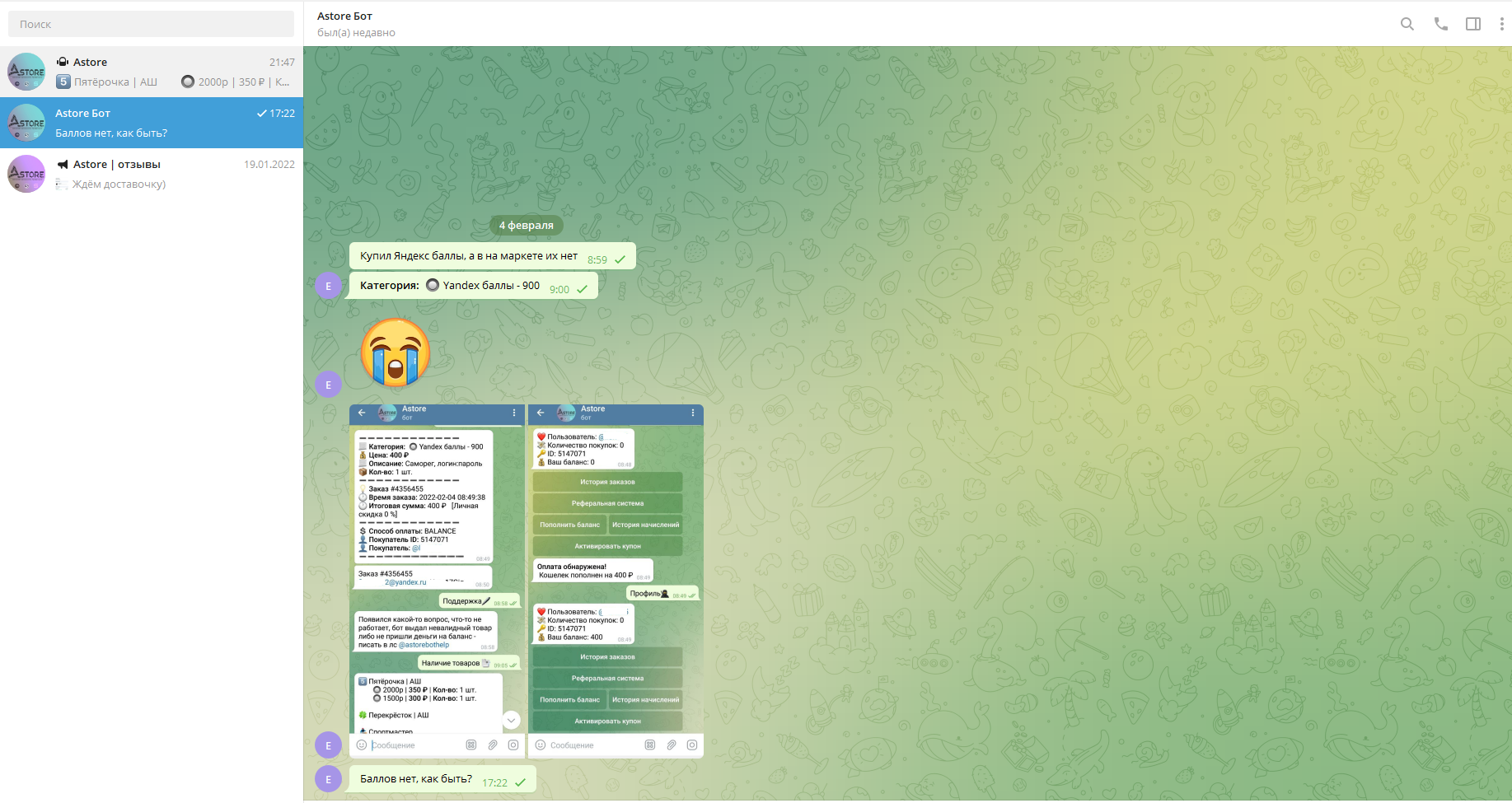Image resolution: width=1512 pixels, height=803 pixels.
Task: Focus the Поиск search field
Action: pos(151,24)
